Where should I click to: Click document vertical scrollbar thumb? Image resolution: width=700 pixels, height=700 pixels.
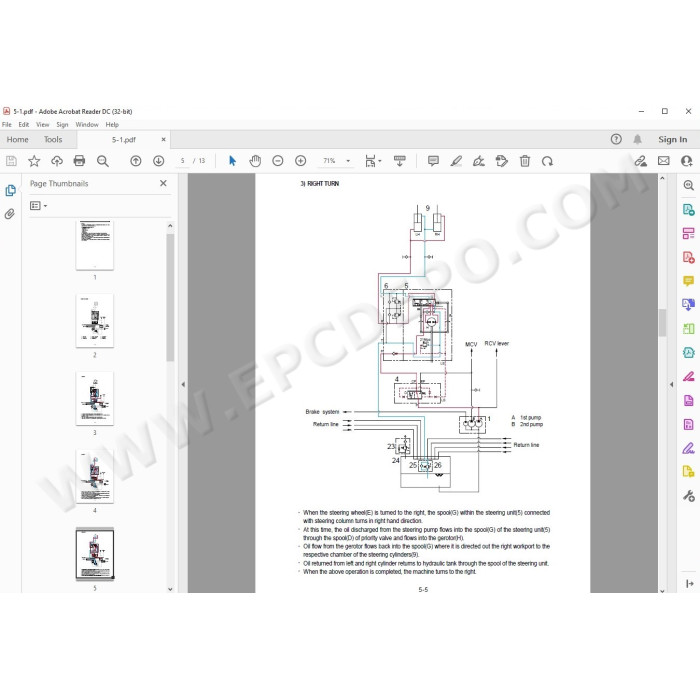tap(662, 322)
